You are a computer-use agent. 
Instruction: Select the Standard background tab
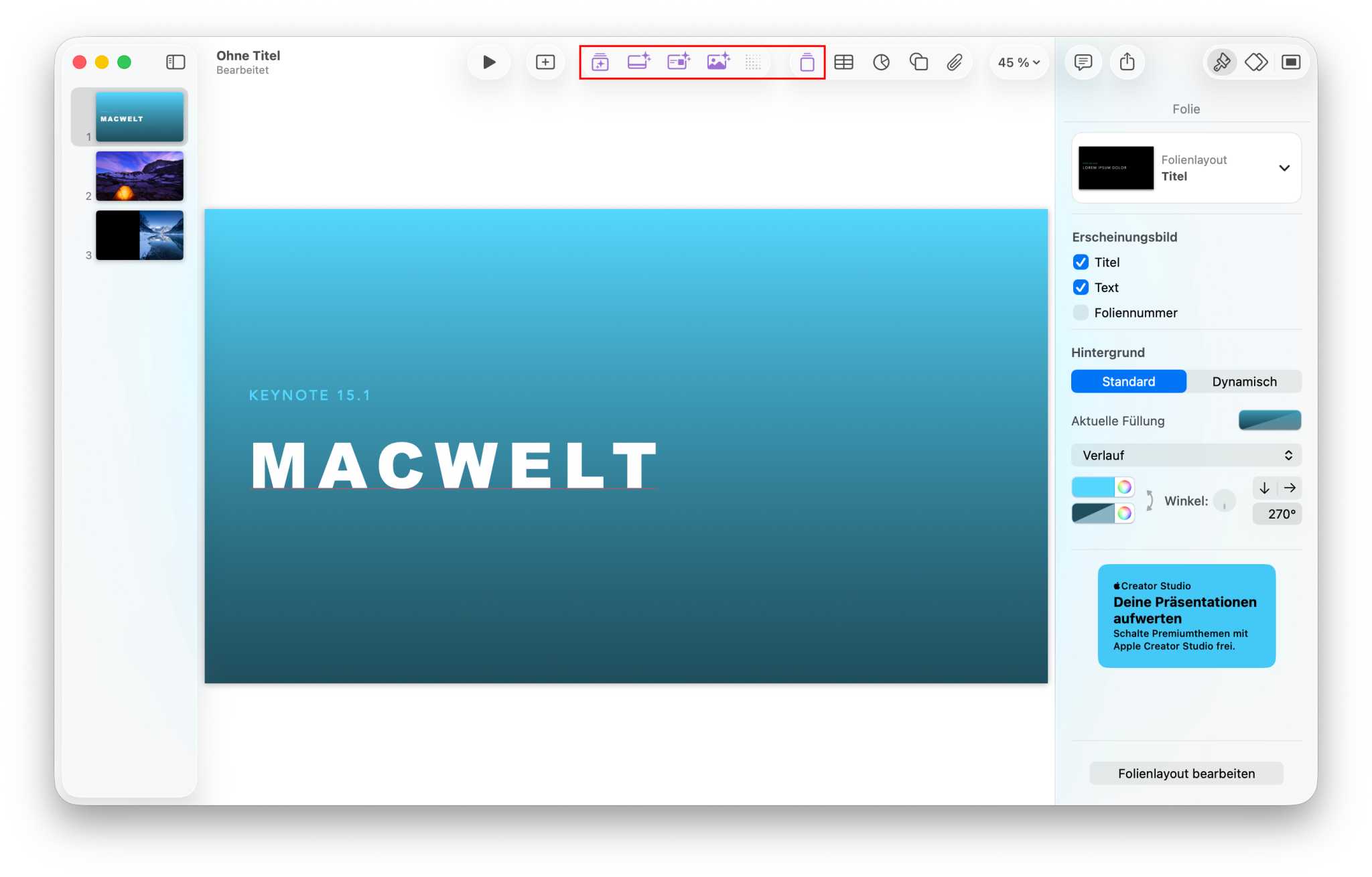pos(1128,382)
